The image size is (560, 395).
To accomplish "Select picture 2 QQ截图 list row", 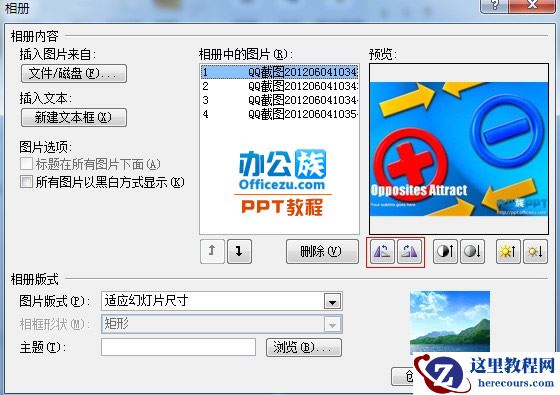I will point(279,86).
